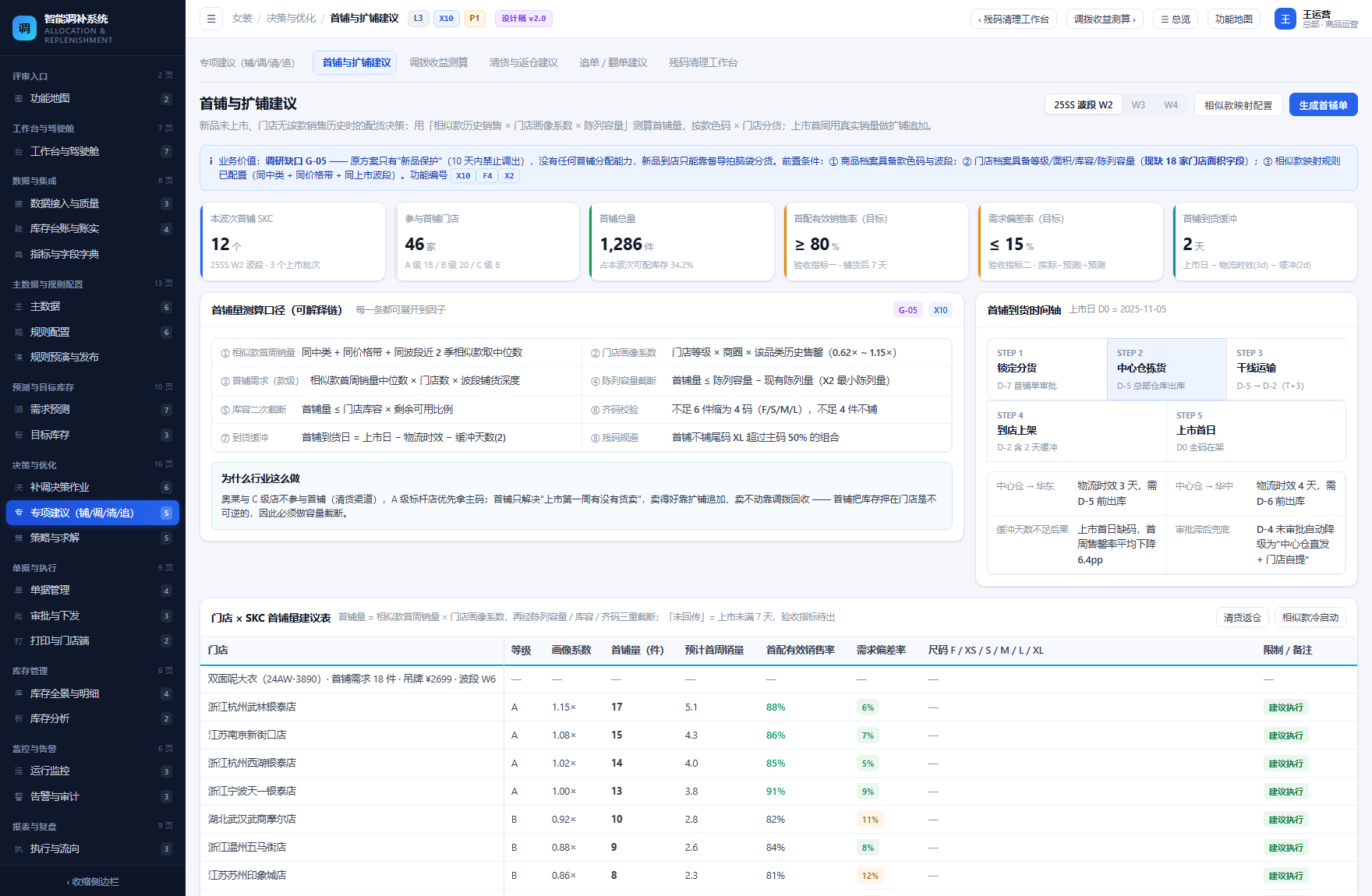The width and height of the screenshot is (1372, 896).
Task: Open 规则配置 sidebar item
Action: click(93, 333)
